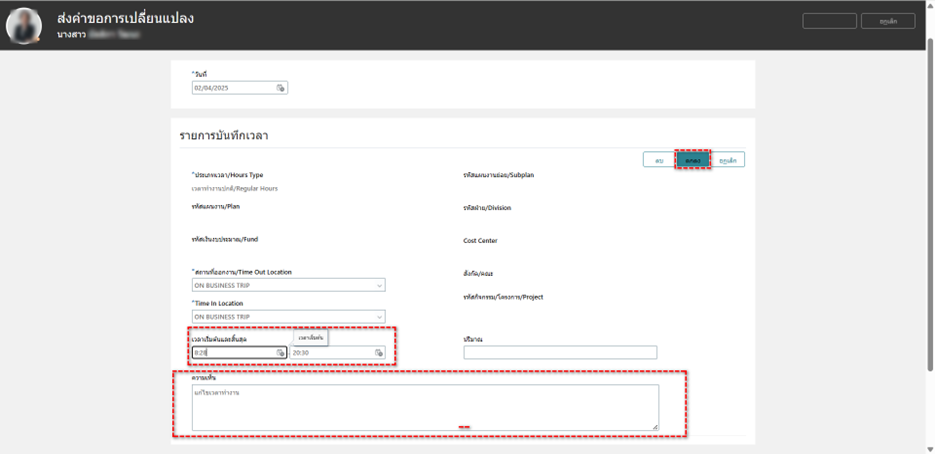The width and height of the screenshot is (935, 454).
Task: Click the quantity (ปริมาณ) input field
Action: tap(560, 352)
